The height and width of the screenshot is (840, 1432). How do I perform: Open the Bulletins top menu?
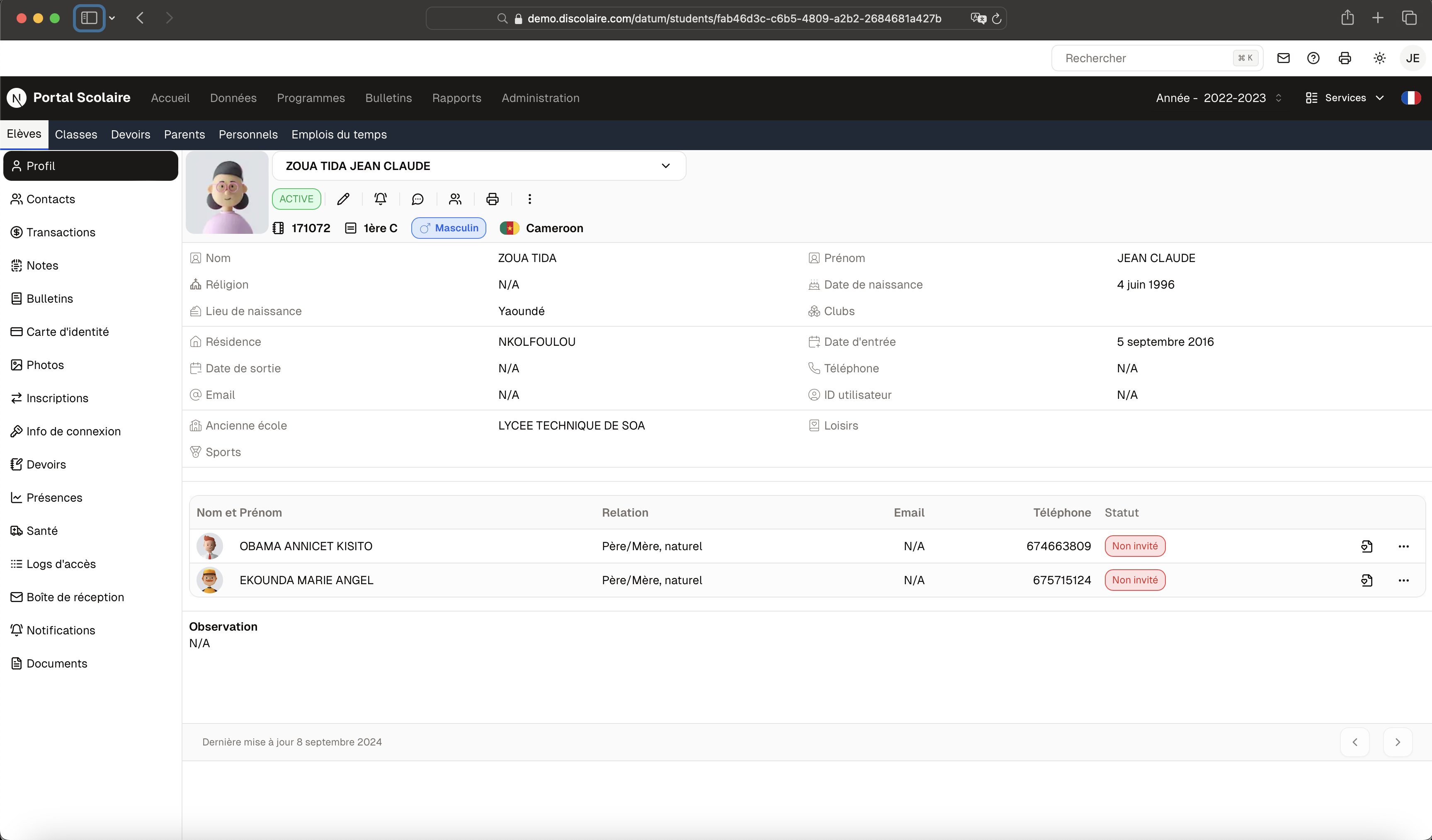tap(388, 98)
